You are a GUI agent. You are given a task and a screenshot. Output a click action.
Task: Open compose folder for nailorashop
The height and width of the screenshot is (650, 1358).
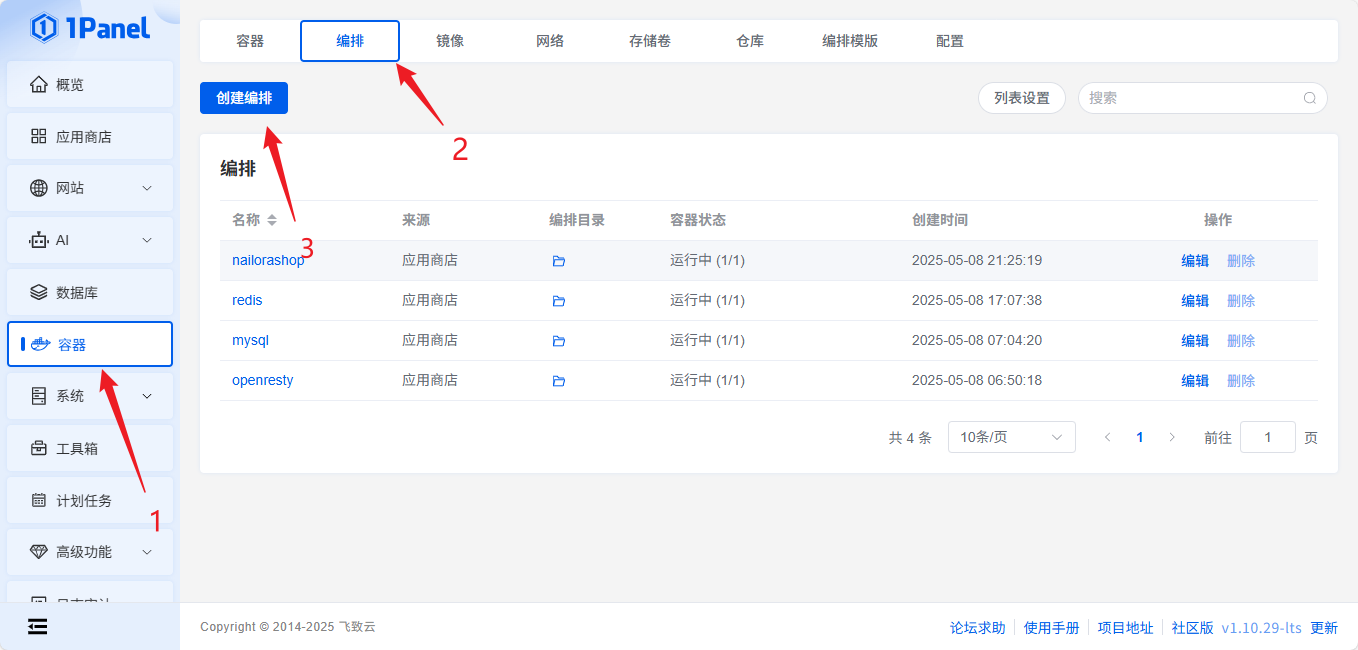[559, 261]
